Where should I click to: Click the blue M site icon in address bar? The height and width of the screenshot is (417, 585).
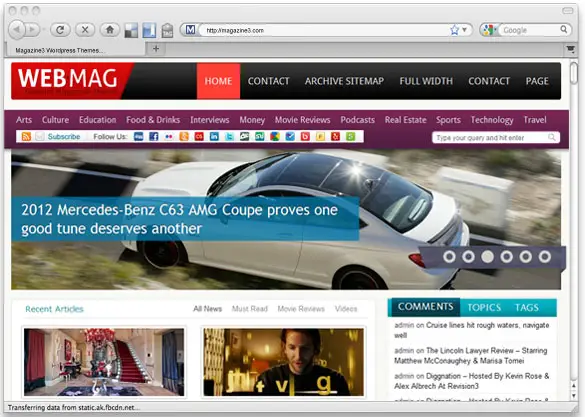(x=190, y=29)
